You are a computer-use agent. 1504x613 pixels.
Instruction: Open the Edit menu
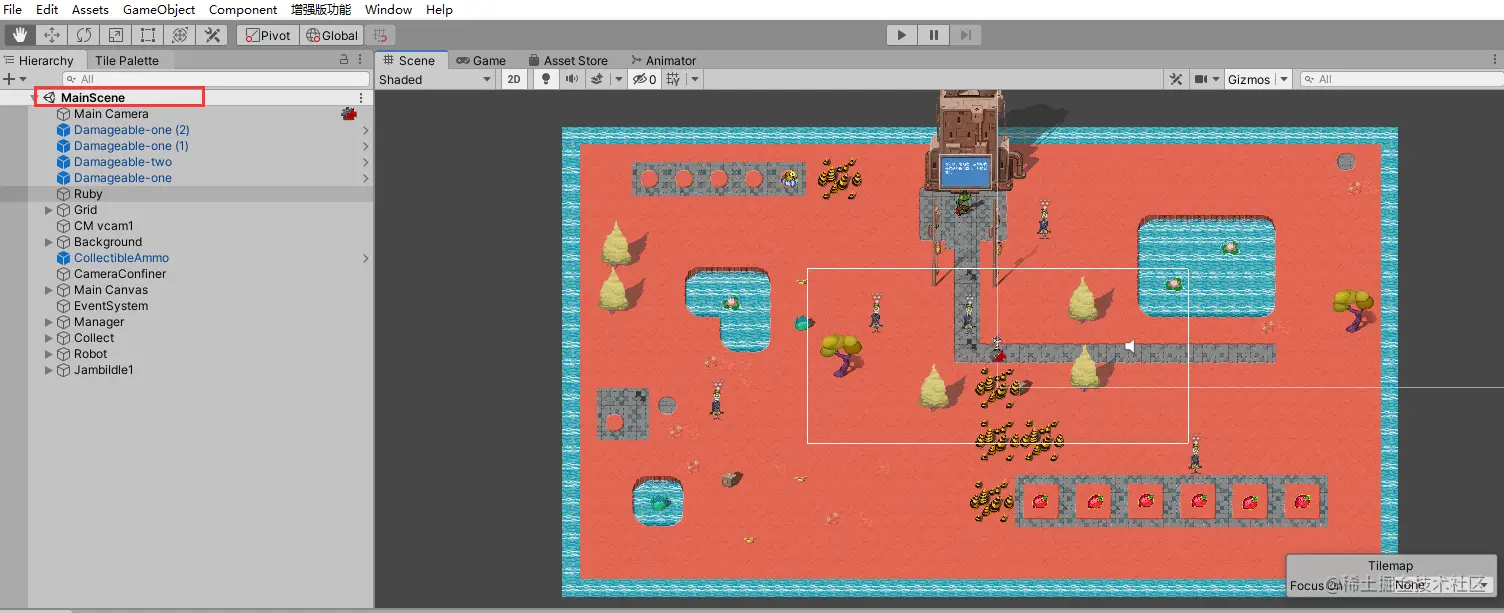(x=47, y=9)
